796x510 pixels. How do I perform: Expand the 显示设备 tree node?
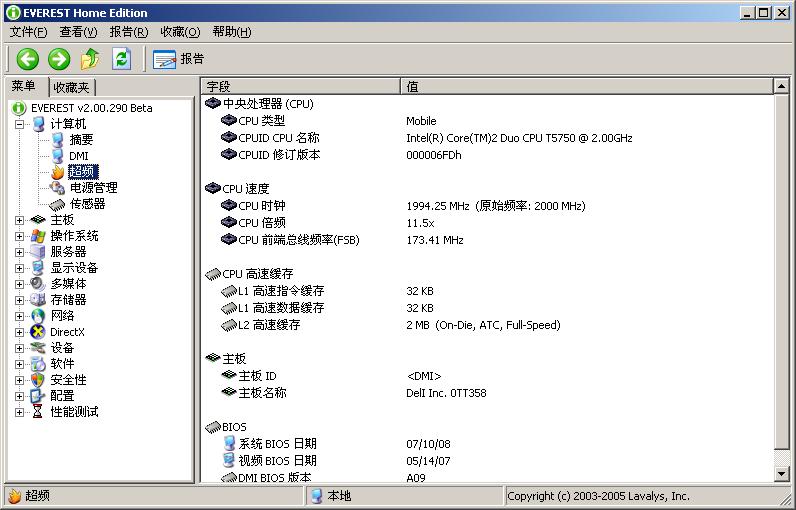pos(19,268)
